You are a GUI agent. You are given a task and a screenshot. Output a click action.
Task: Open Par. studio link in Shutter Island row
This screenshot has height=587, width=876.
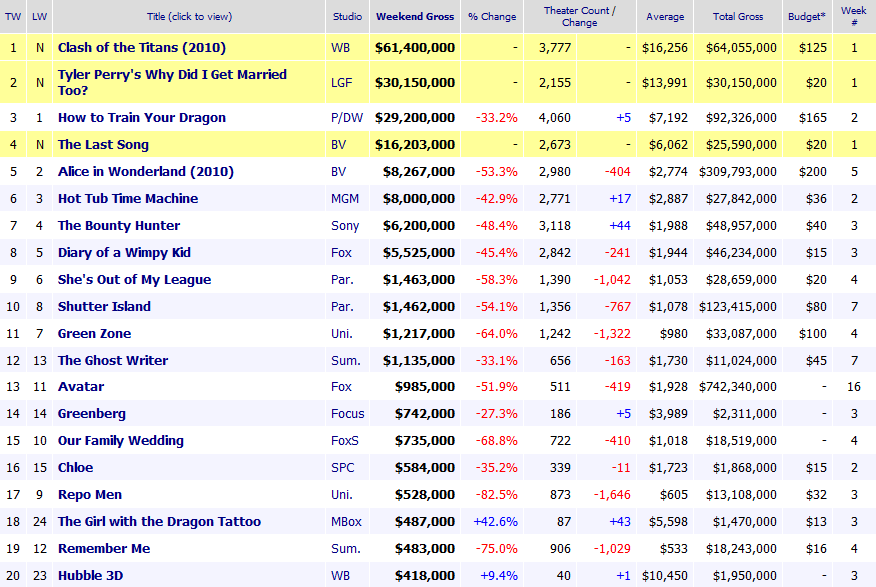click(x=342, y=307)
